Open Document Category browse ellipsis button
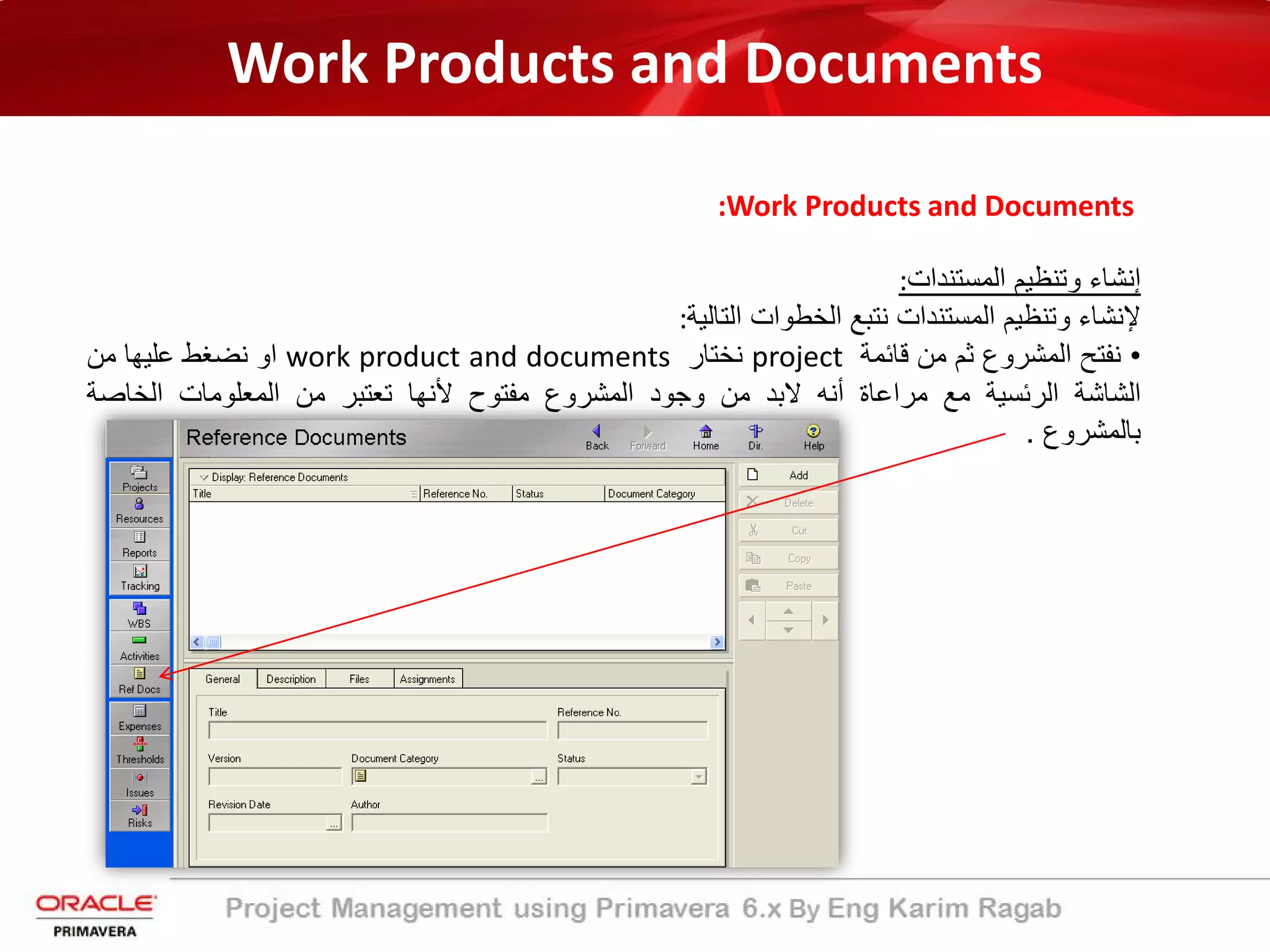Screen dimensions: 1270x952 (539, 777)
